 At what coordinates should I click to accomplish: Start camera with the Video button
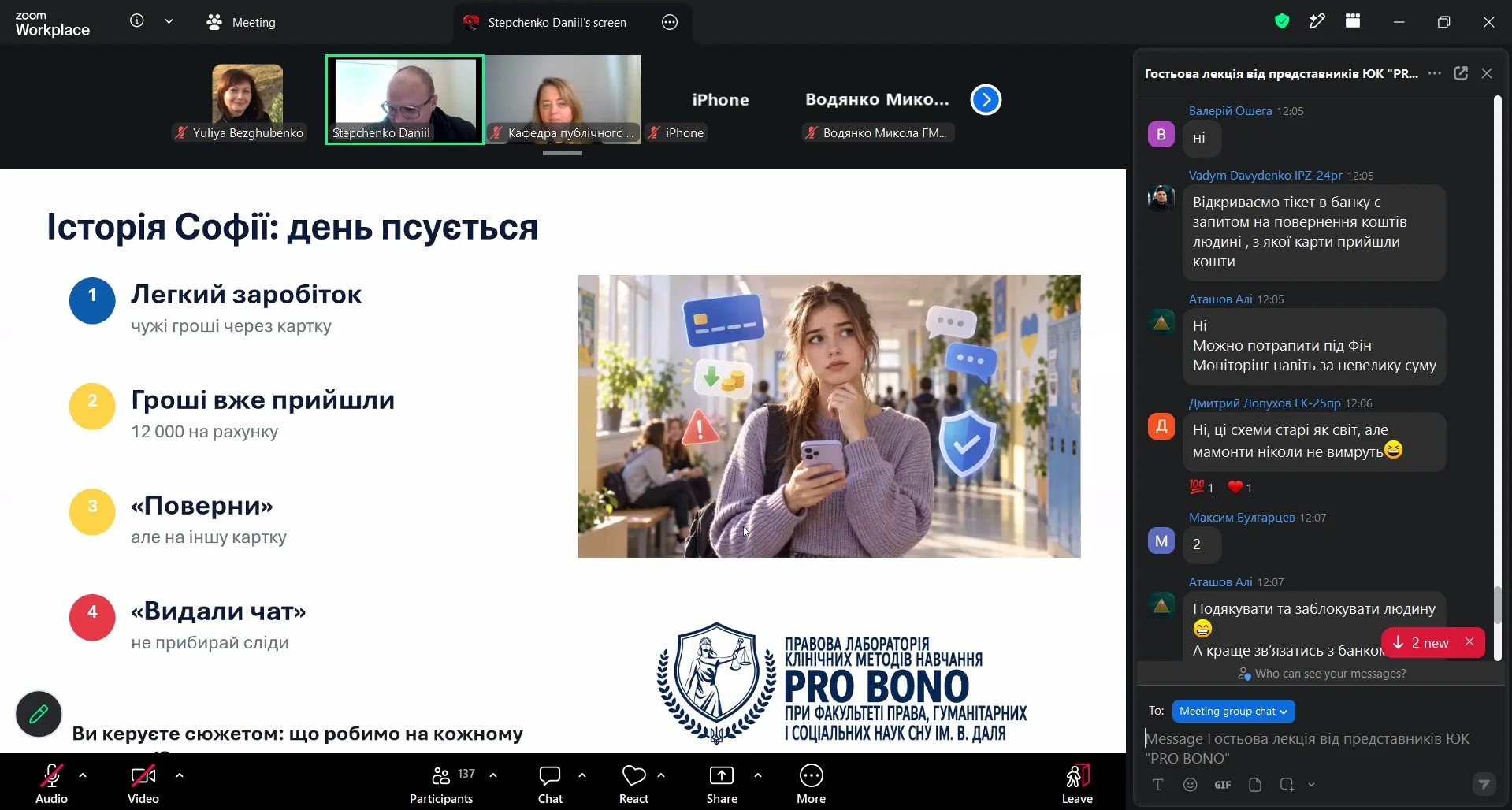(x=143, y=783)
